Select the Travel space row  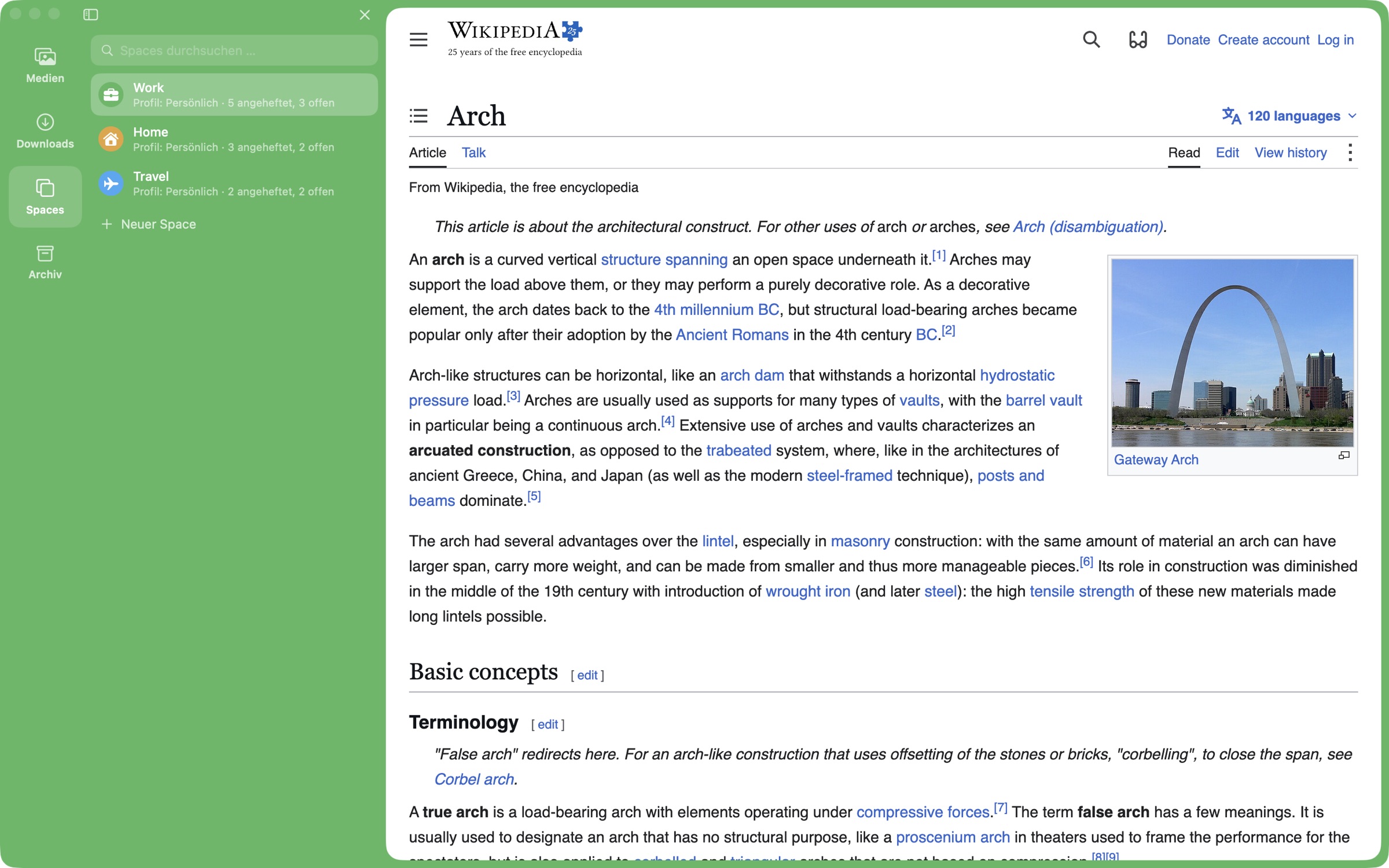click(x=234, y=183)
